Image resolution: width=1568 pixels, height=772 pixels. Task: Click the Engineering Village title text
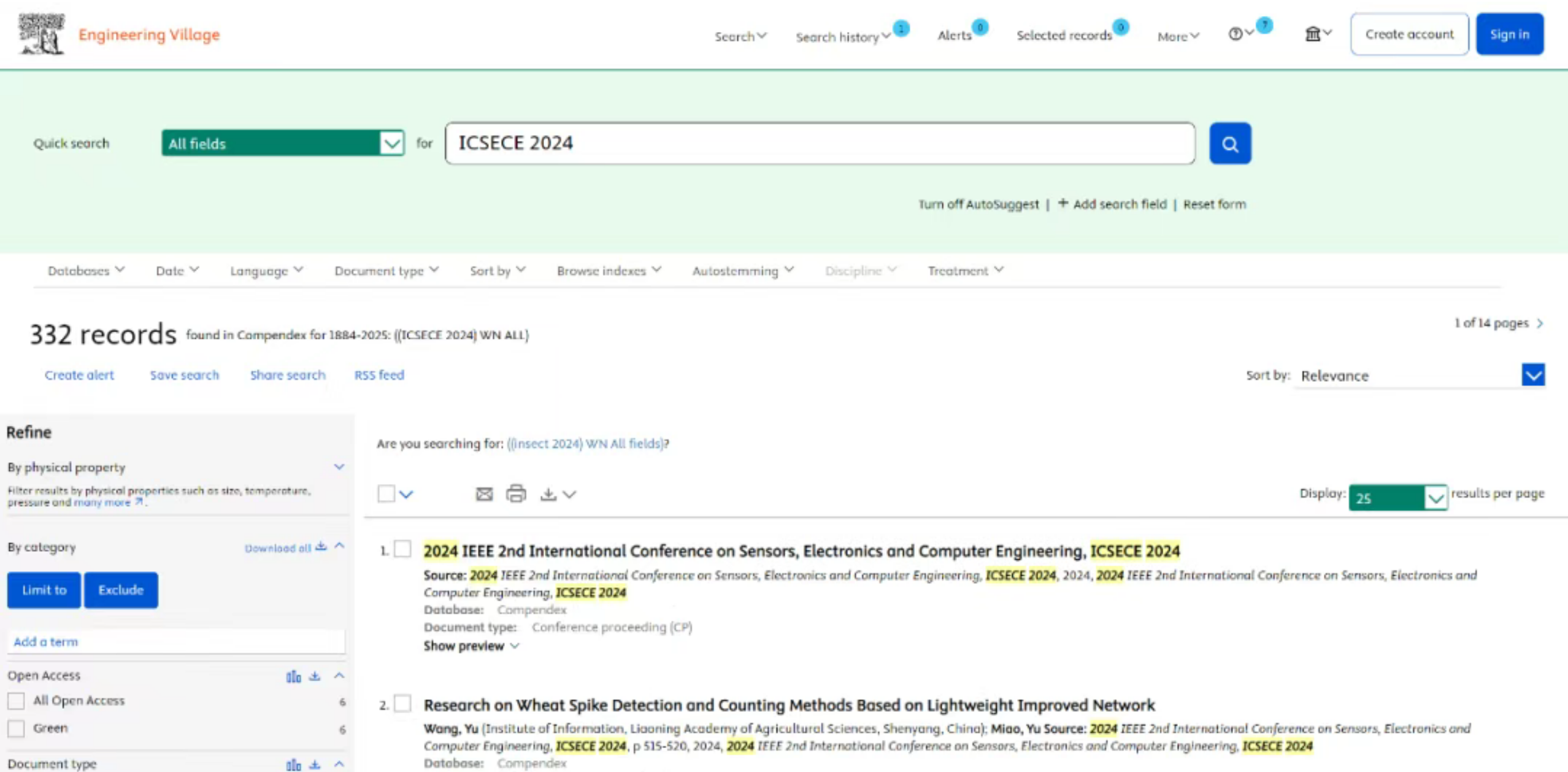(x=149, y=34)
